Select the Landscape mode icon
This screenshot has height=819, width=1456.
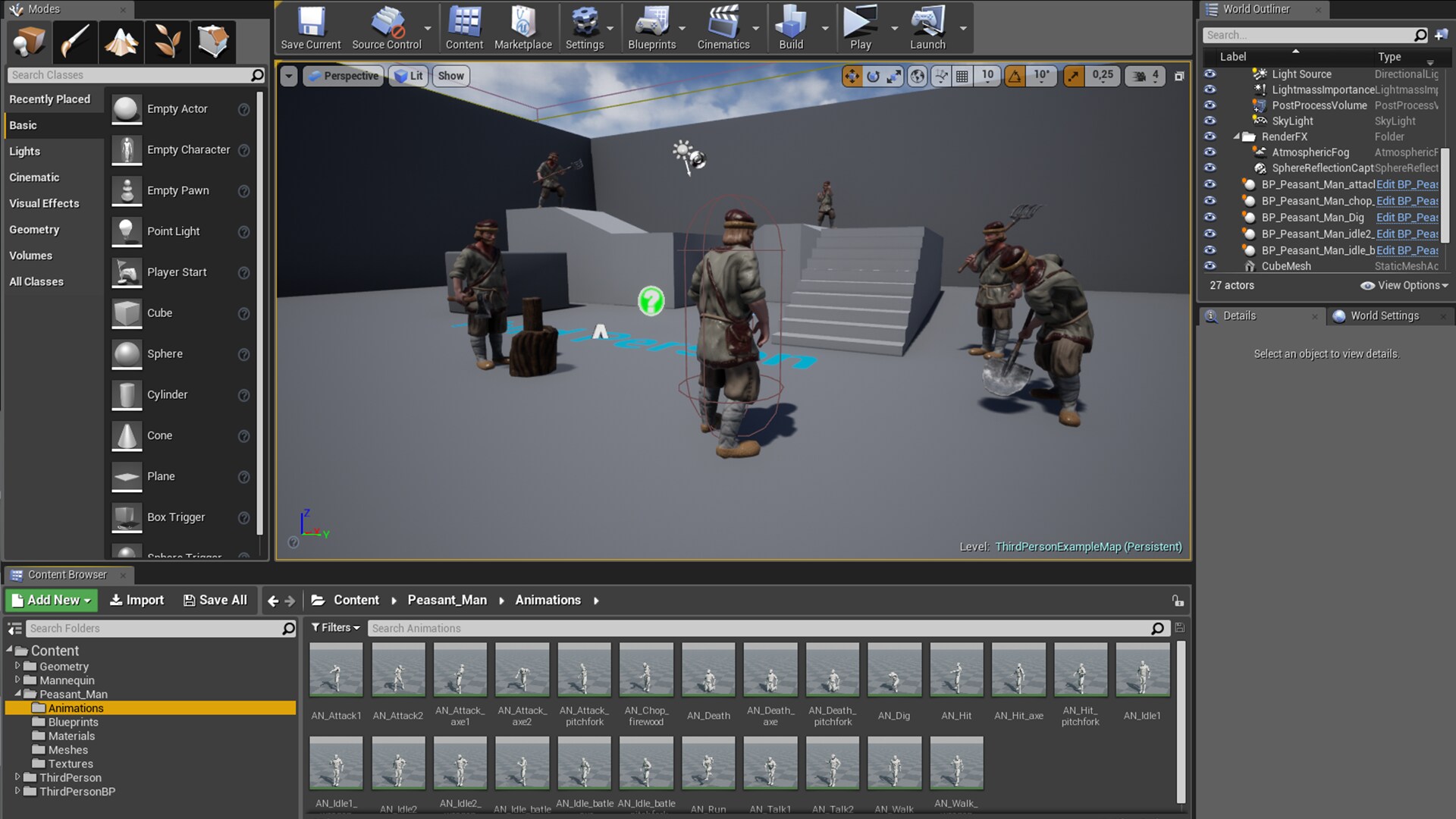click(121, 42)
